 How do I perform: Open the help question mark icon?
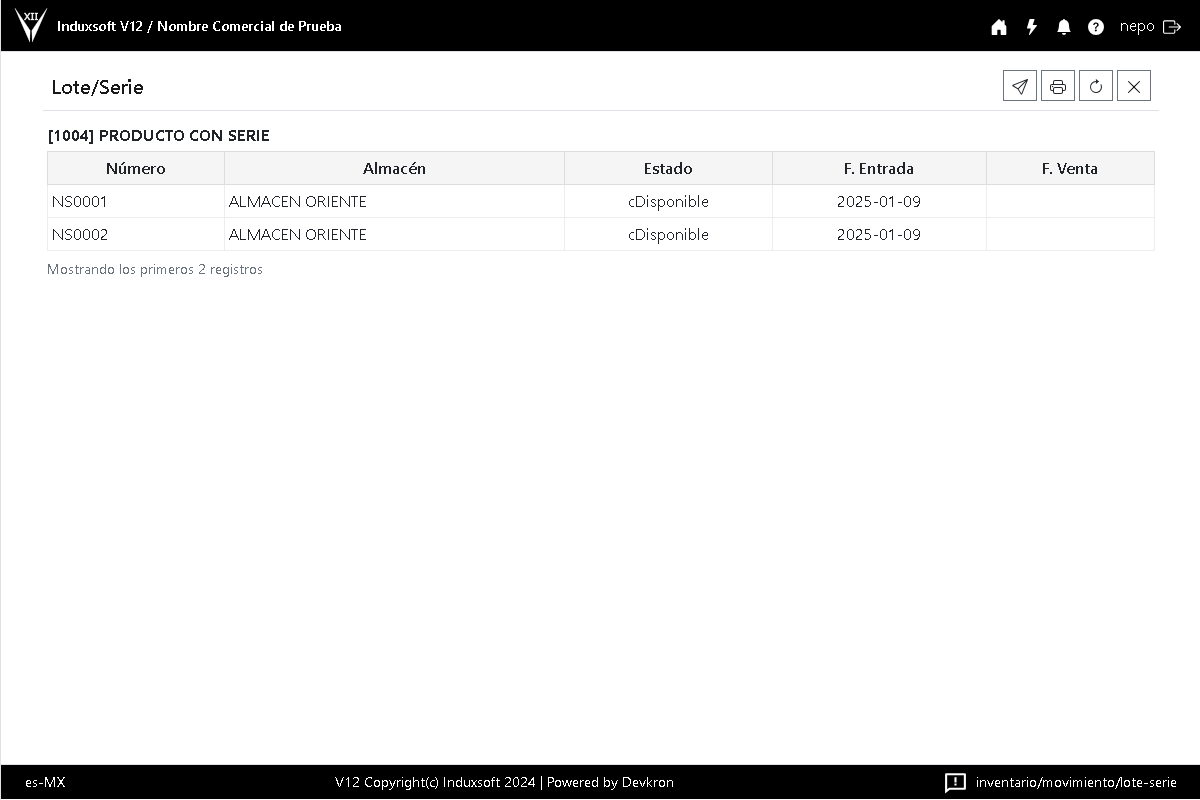click(1096, 27)
